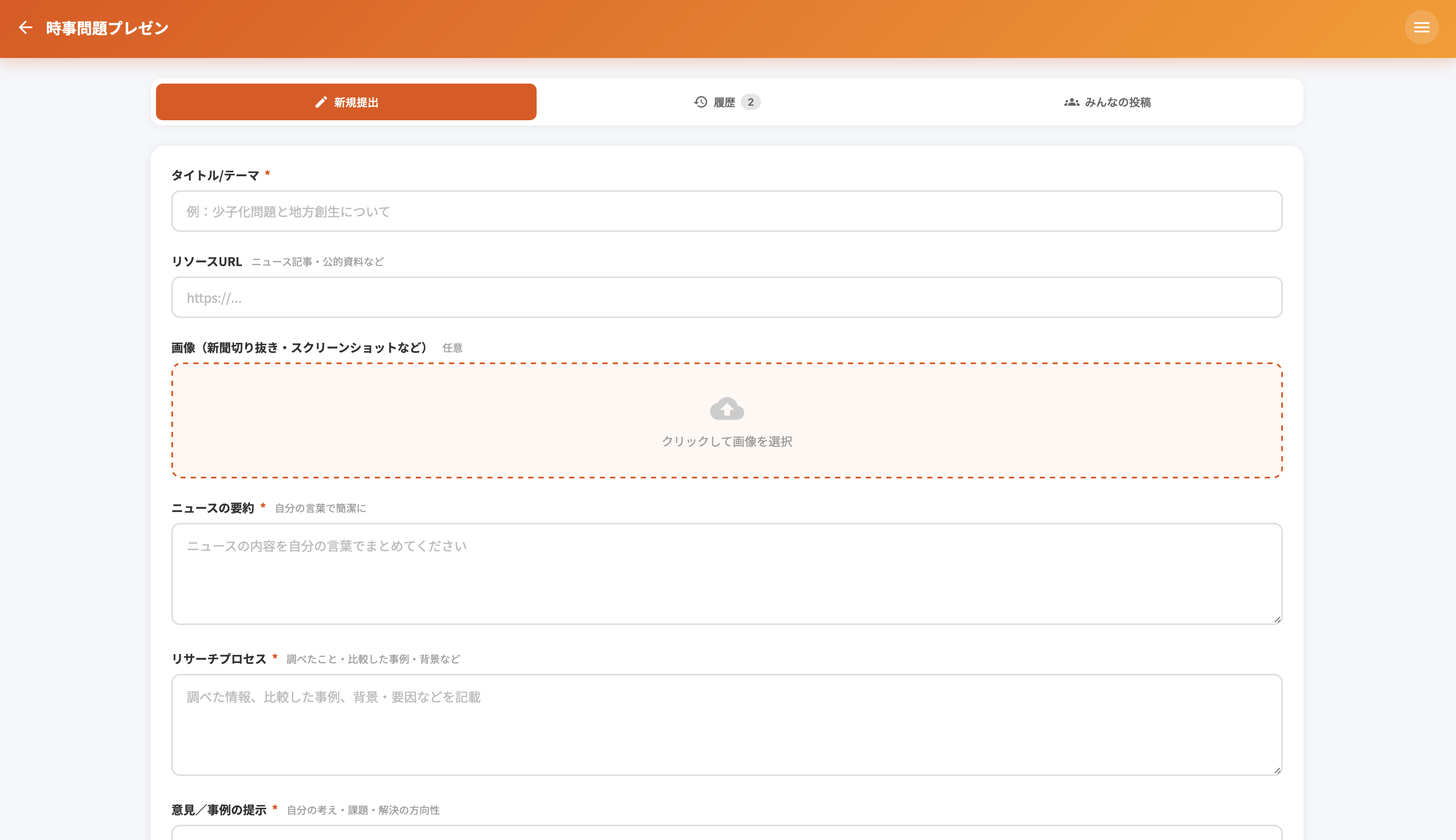Focus the タイトル/テーマ input field
The height and width of the screenshot is (840, 1456).
point(727,211)
